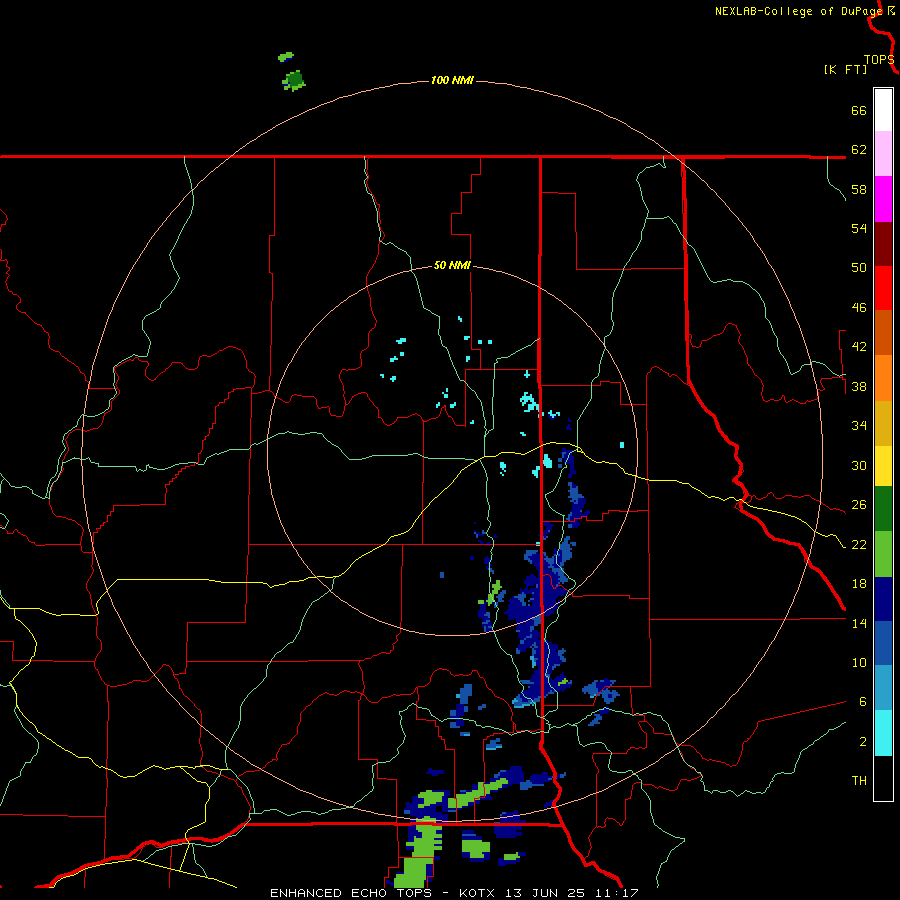900x900 pixels.
Task: Click the gold 34-38 kft legend swatch
Action: 883,423
